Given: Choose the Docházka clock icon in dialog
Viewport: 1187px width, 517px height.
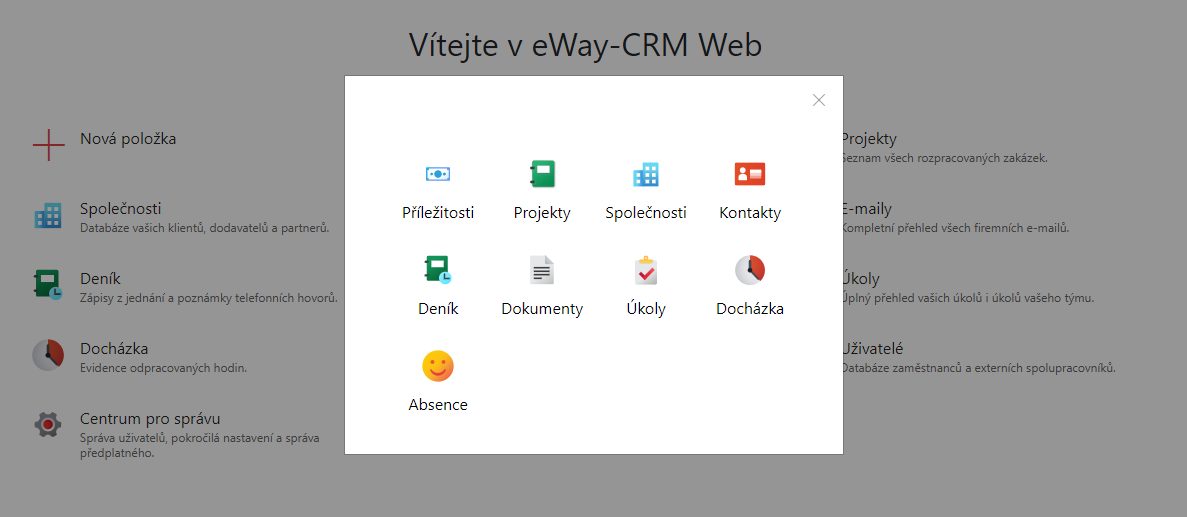Looking at the screenshot, I should 749,270.
